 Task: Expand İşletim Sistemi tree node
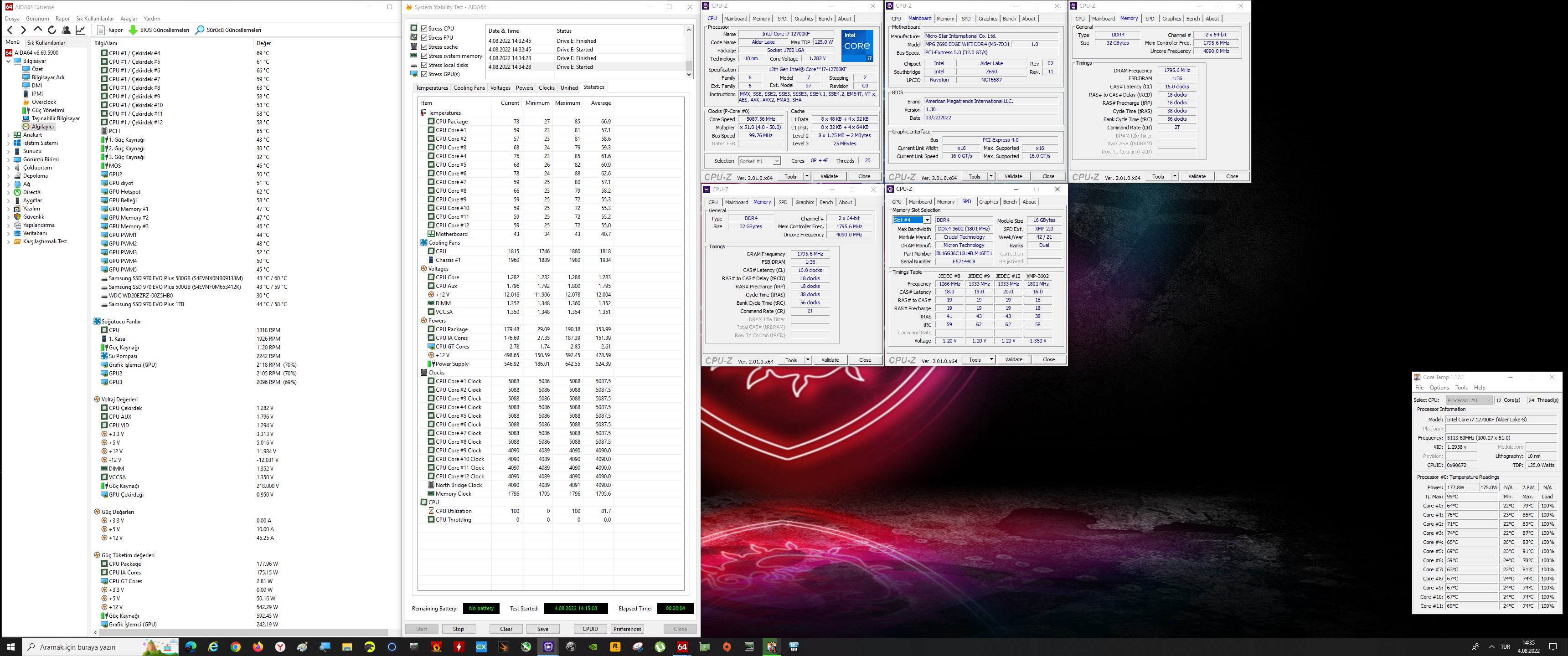[9, 143]
